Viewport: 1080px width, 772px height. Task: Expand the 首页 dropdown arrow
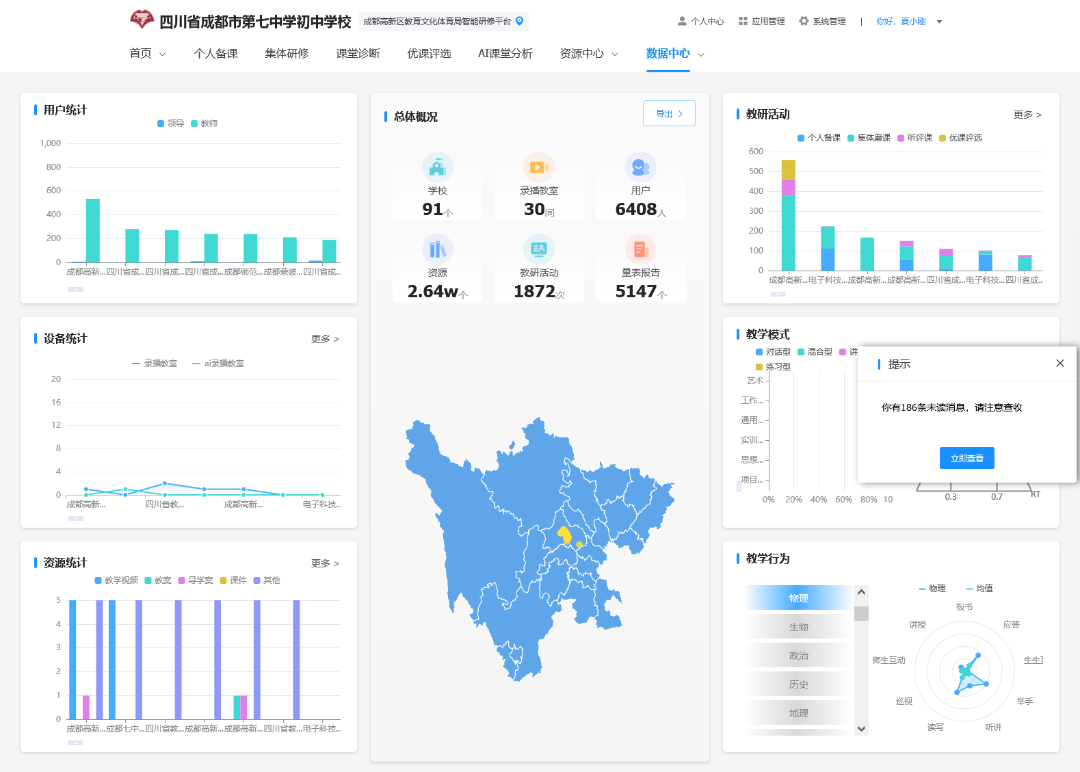point(160,55)
